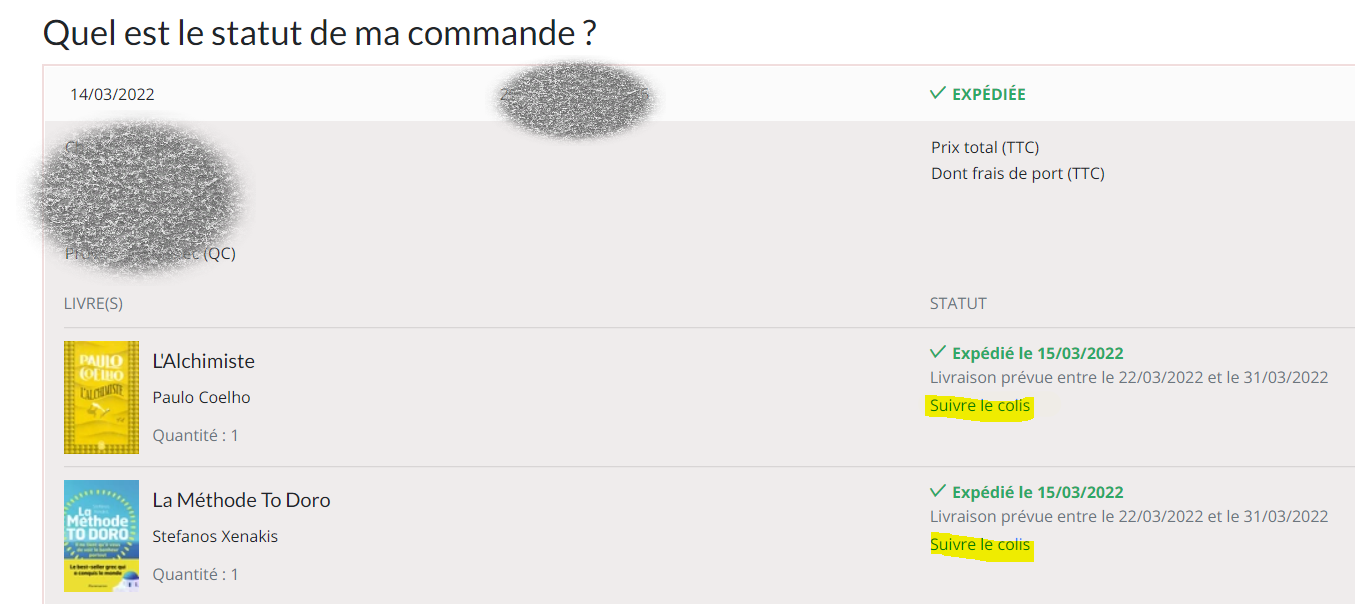Click the quantity text under Paulo Coelho
This screenshot has width=1355, height=604.
click(195, 435)
